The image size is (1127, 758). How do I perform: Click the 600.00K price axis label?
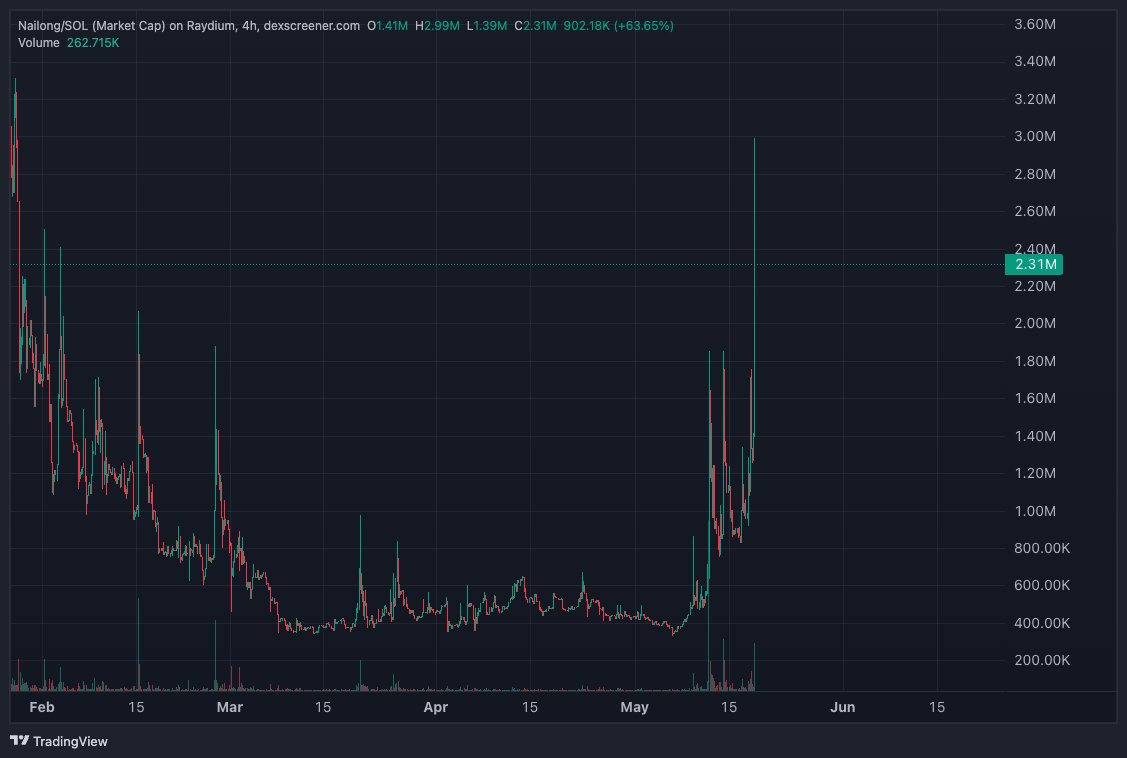point(1042,586)
